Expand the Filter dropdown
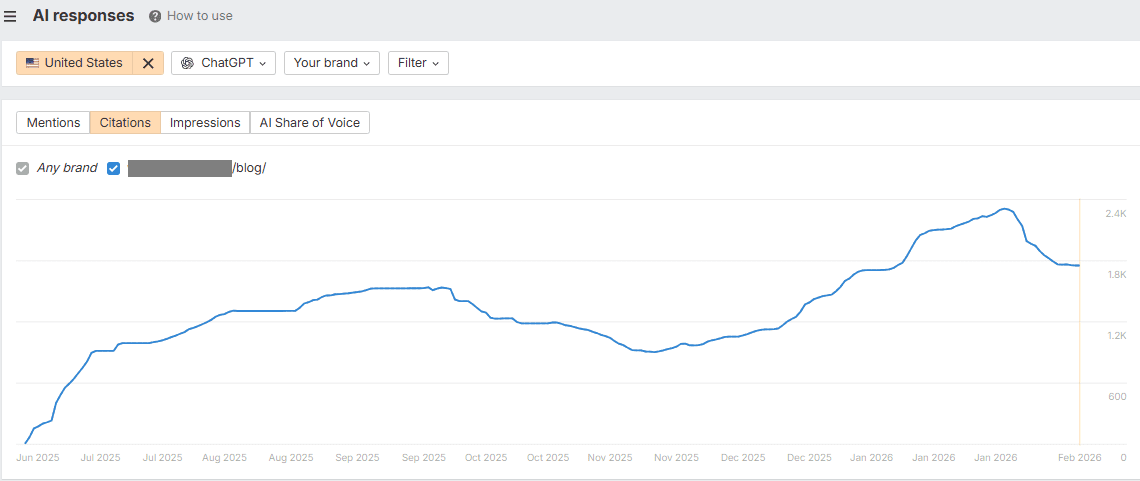The image size is (1140, 481). coord(418,63)
